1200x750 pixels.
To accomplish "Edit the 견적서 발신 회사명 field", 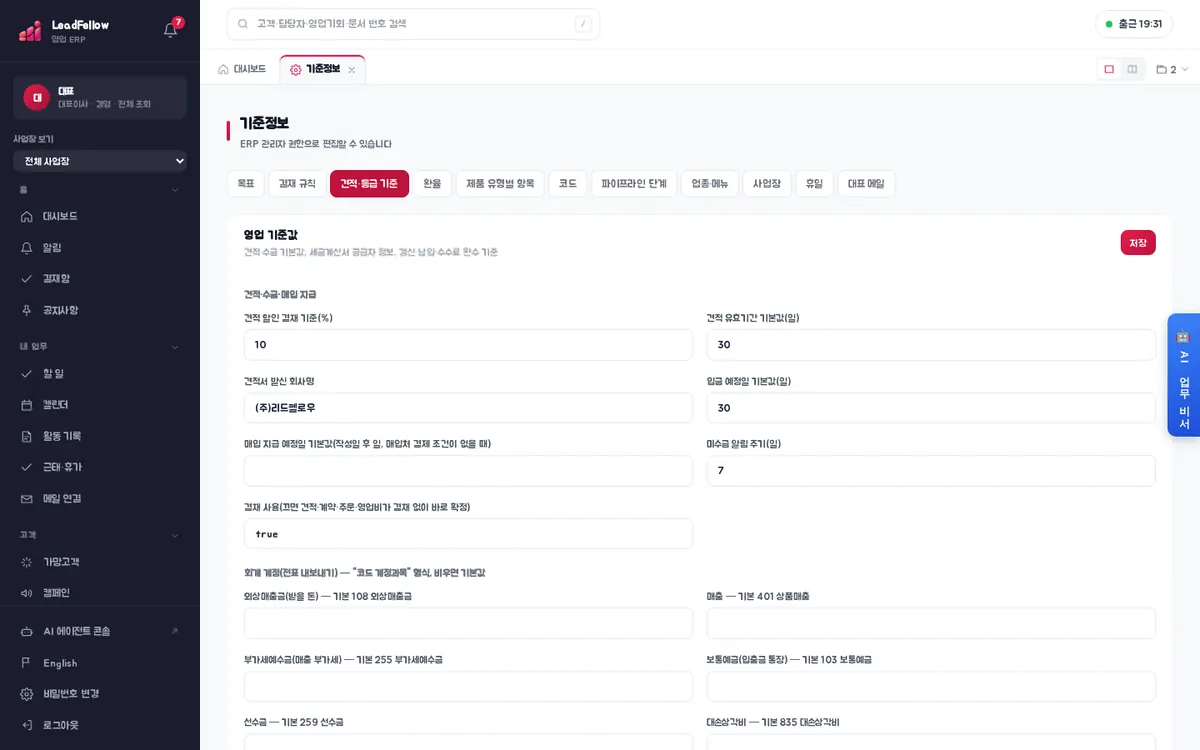I will [468, 408].
